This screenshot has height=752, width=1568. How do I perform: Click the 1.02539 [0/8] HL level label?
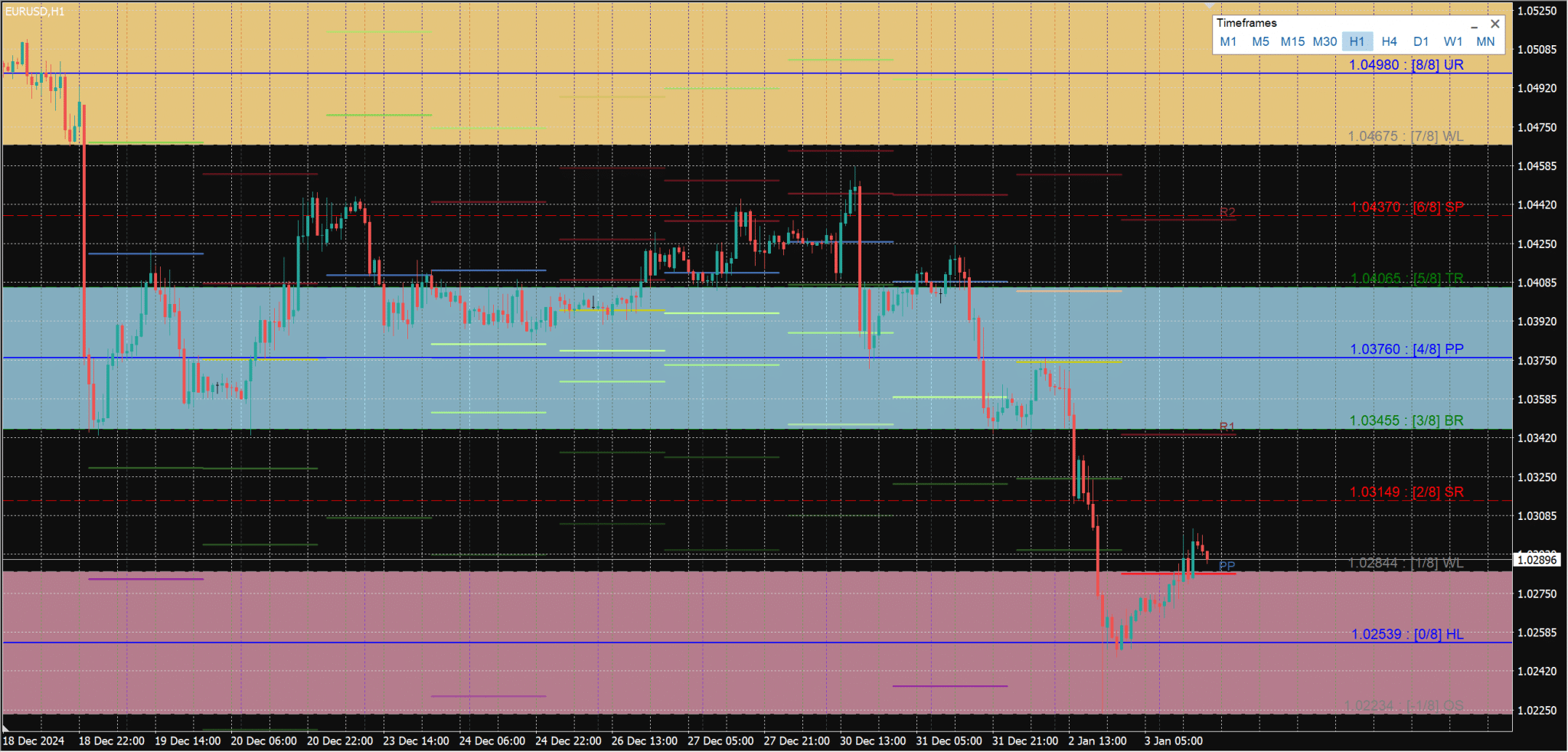pyautogui.click(x=1406, y=634)
